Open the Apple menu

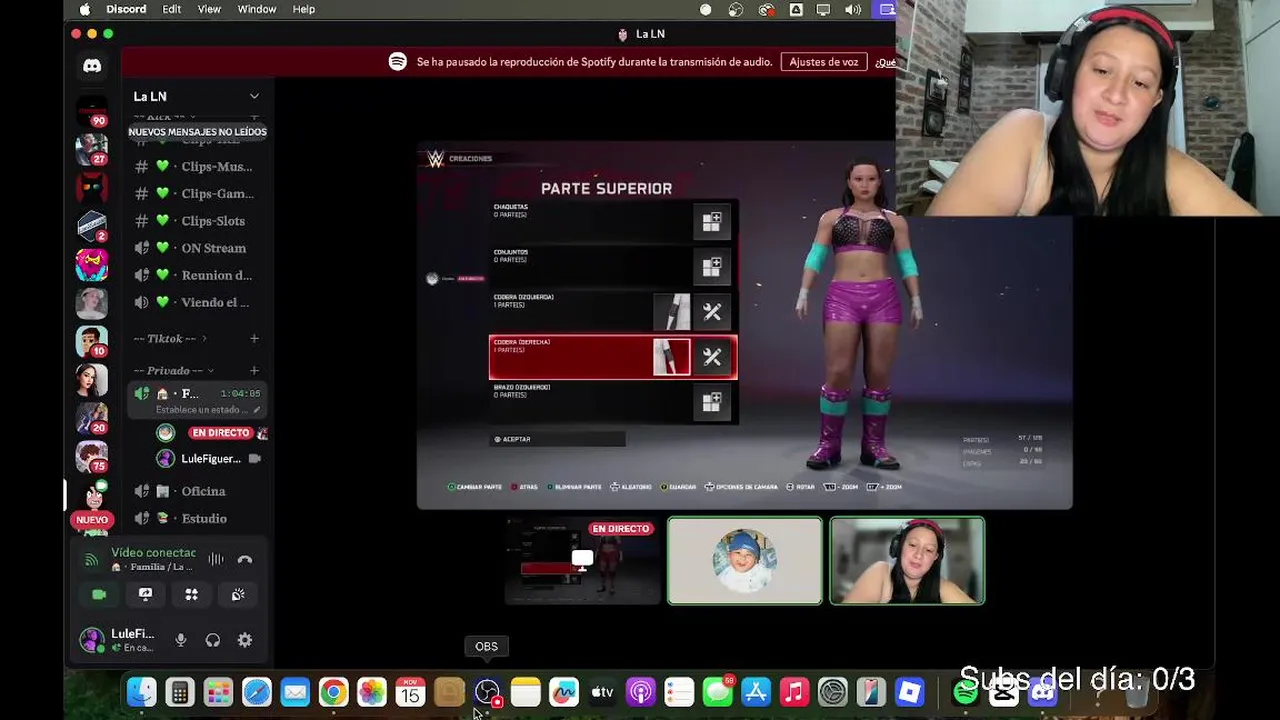click(84, 9)
